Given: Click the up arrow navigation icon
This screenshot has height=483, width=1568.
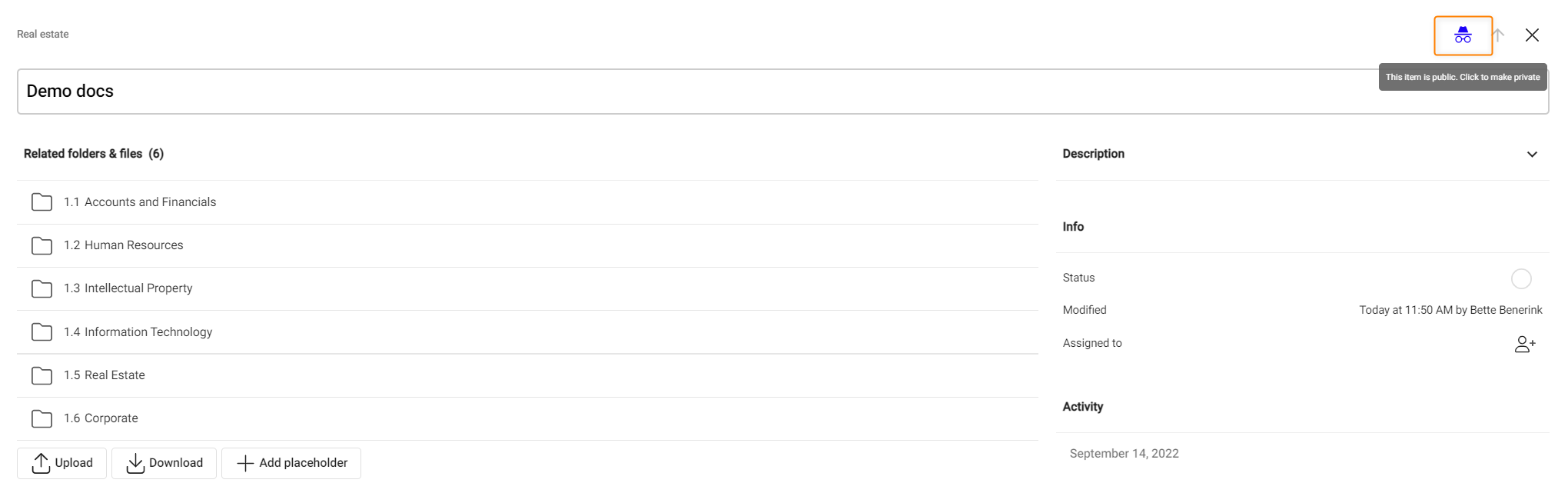Looking at the screenshot, I should tap(1498, 35).
